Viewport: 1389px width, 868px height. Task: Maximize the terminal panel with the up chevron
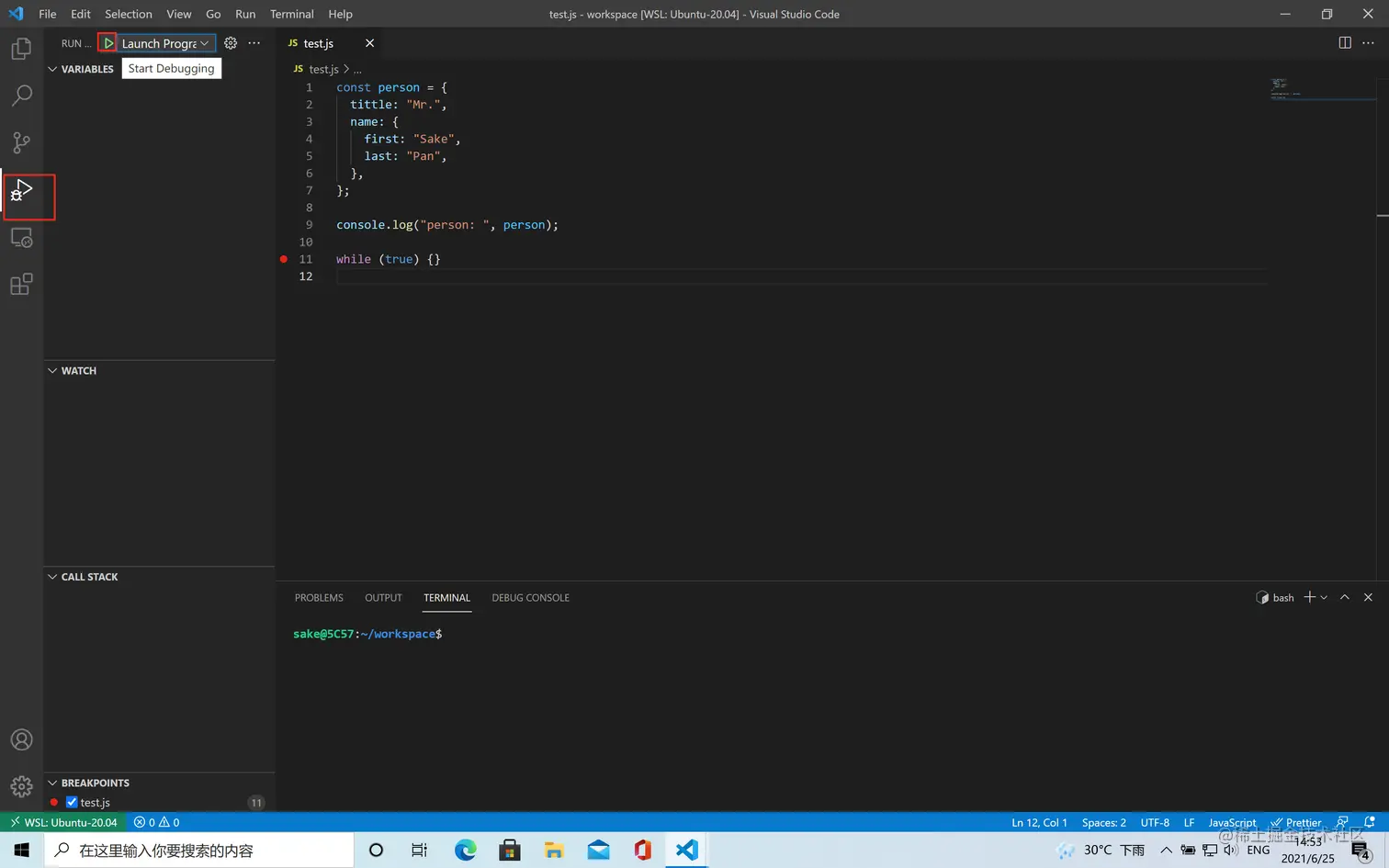click(x=1345, y=597)
